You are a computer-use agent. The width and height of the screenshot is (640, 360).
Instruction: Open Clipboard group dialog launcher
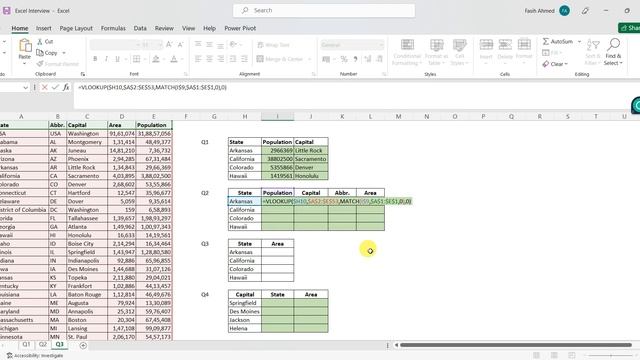(83, 74)
